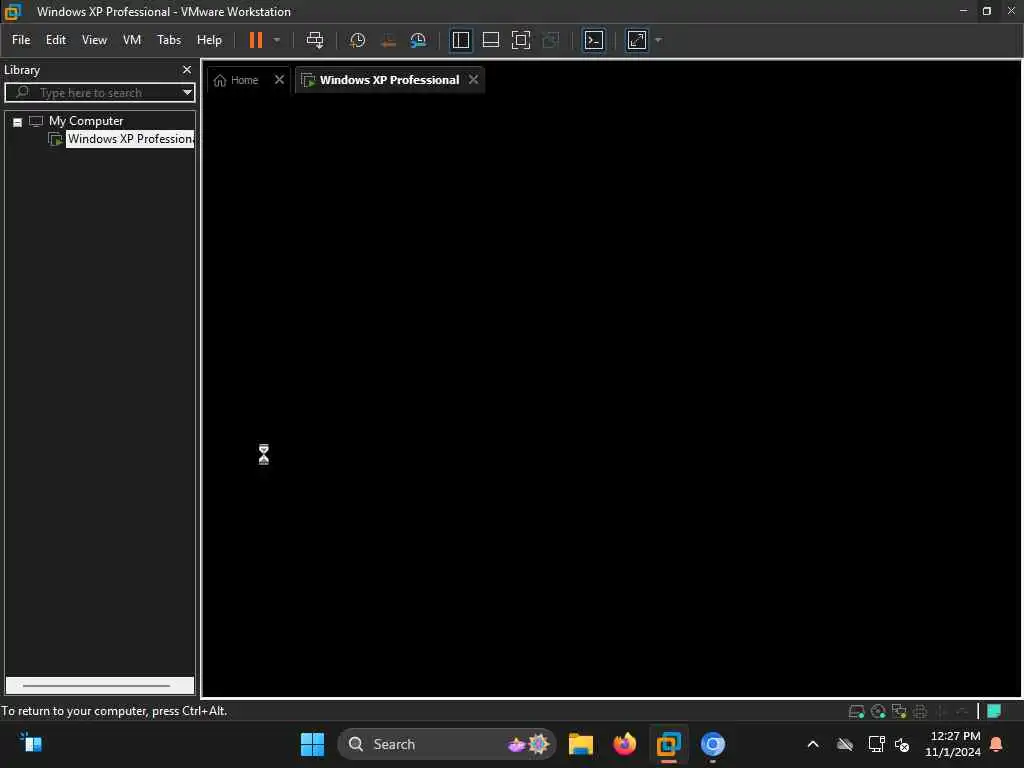1024x768 pixels.
Task: Enter full screen mode icon
Action: [x=520, y=40]
